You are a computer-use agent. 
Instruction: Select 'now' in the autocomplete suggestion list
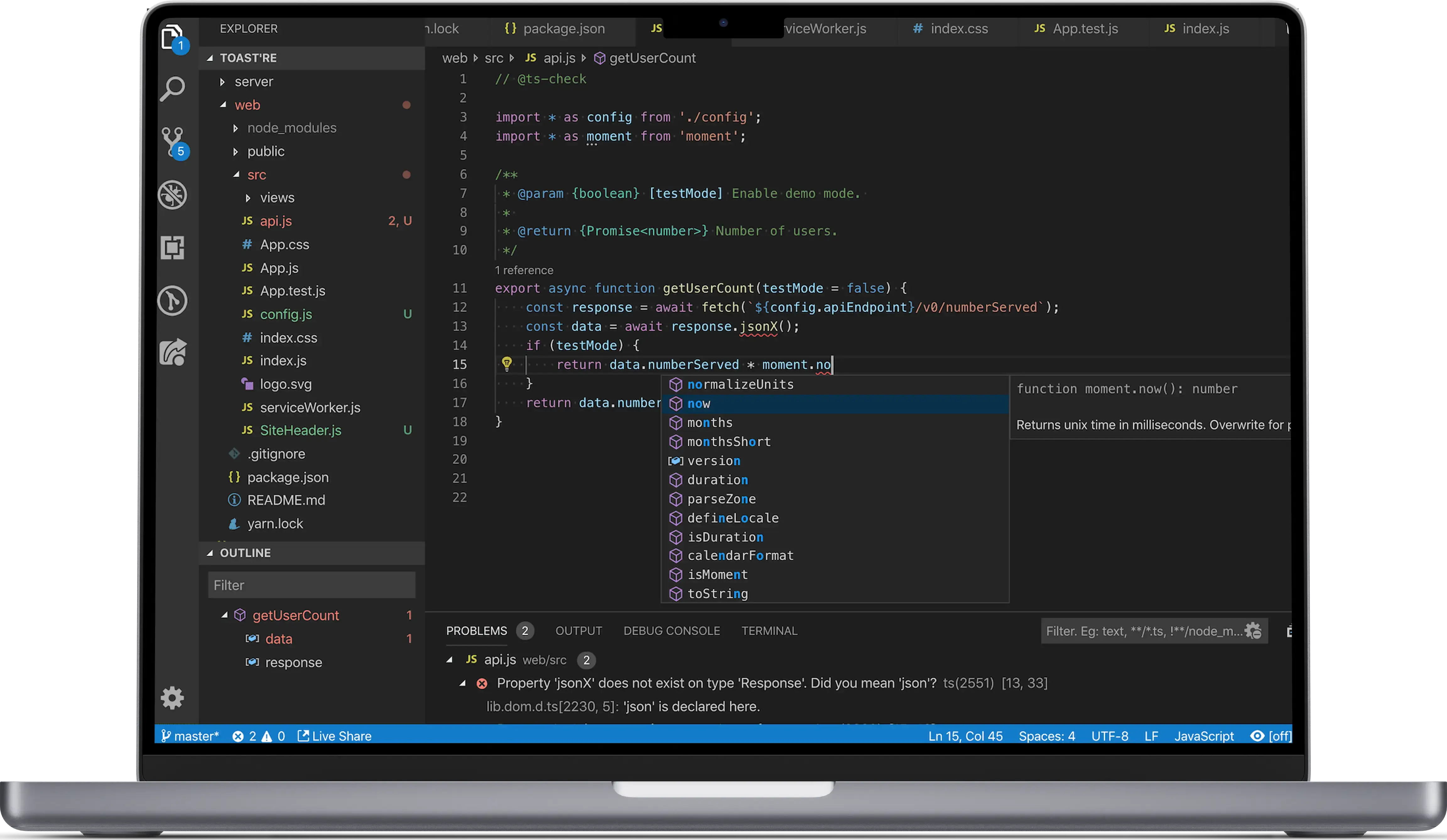point(699,404)
